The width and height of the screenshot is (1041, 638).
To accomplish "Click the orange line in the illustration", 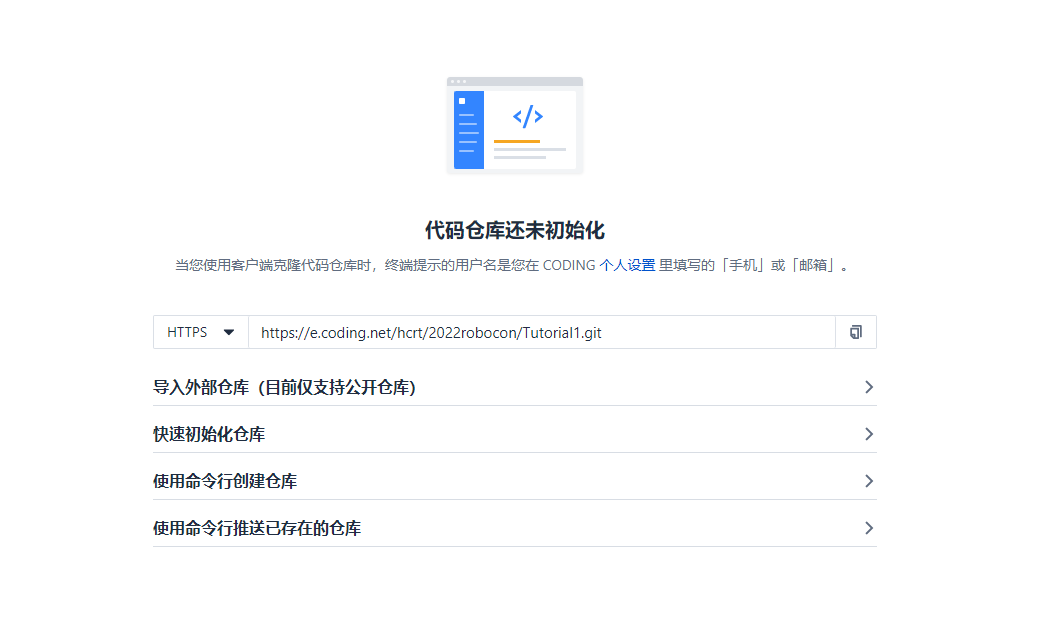I will [516, 142].
